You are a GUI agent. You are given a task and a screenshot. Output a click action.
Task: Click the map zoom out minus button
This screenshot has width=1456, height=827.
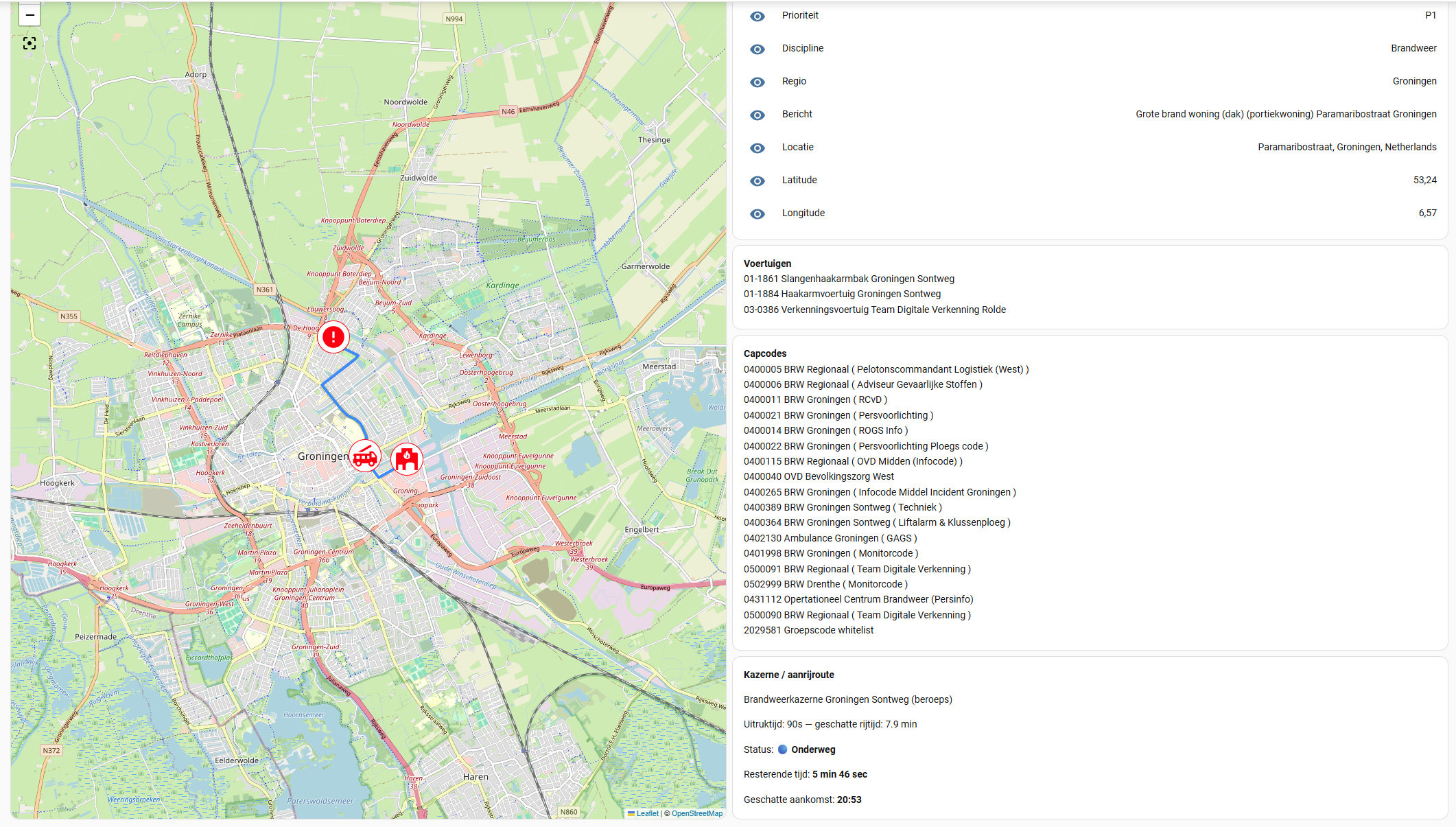pyautogui.click(x=30, y=15)
